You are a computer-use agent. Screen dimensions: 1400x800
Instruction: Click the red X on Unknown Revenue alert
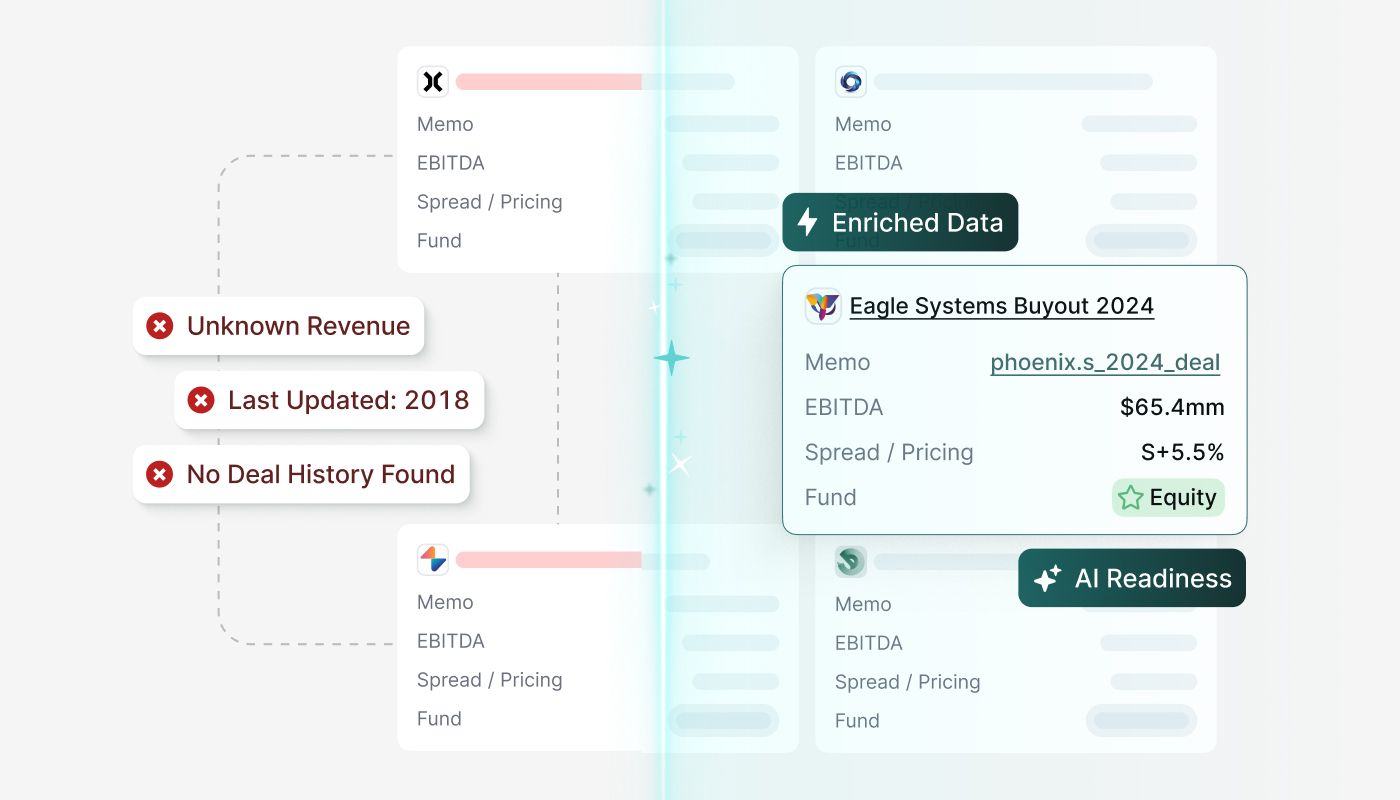[159, 326]
